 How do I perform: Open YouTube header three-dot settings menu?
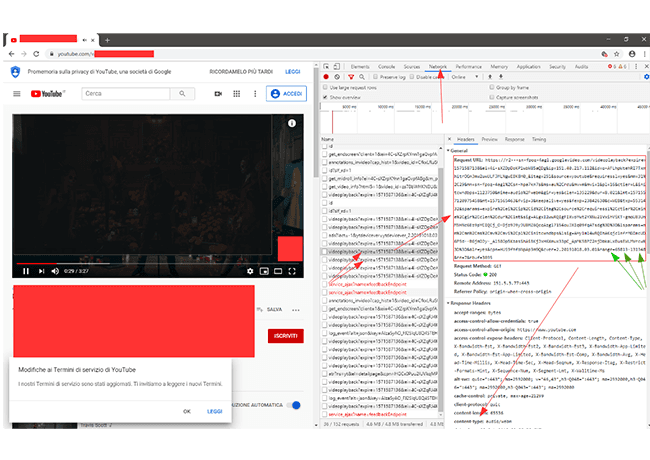[255, 94]
